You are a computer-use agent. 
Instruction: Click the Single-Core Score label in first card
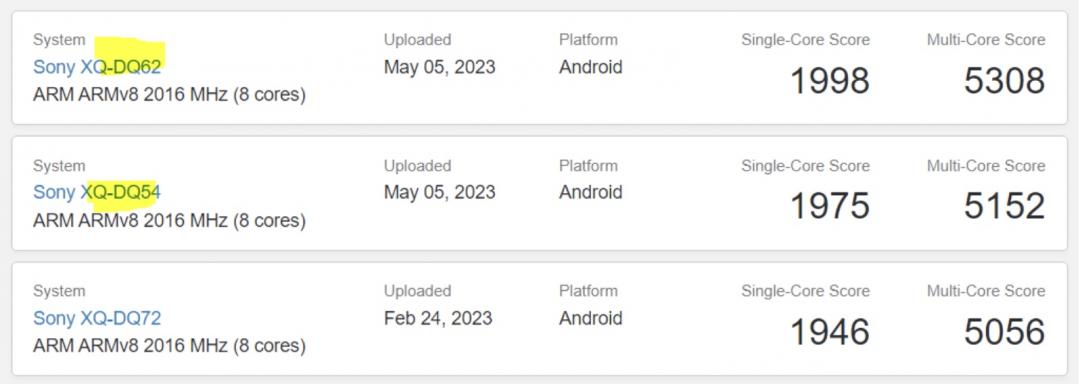coord(805,40)
